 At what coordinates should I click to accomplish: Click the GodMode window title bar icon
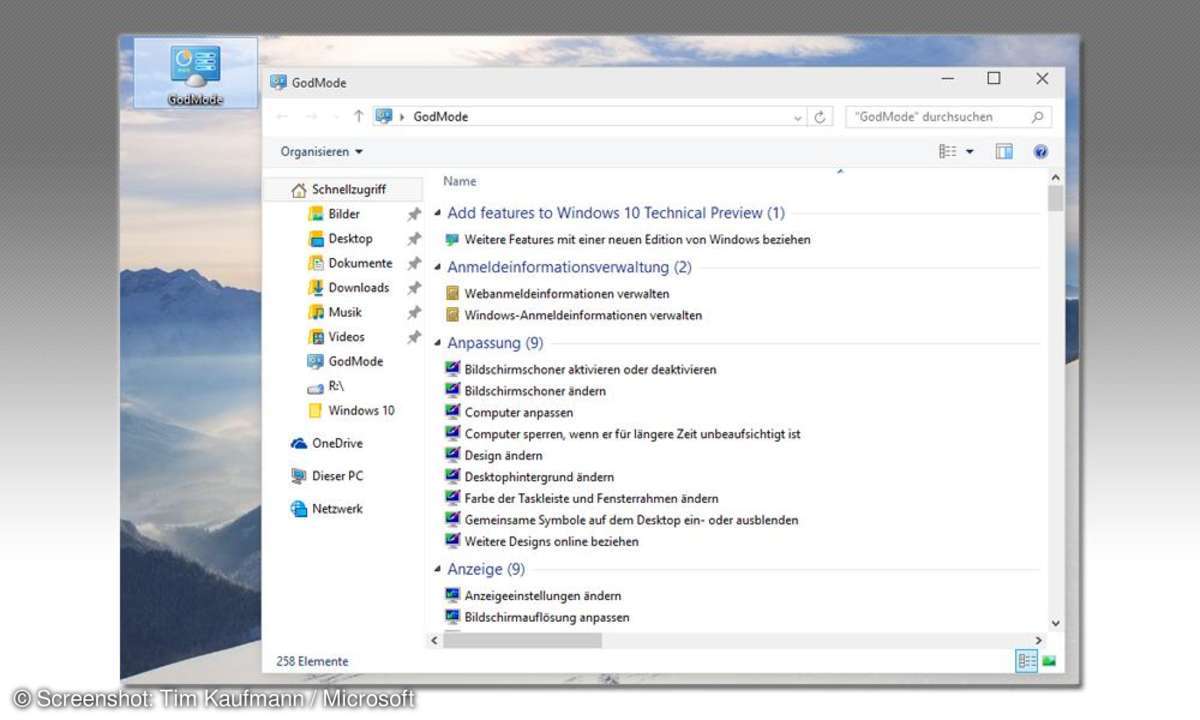(x=278, y=82)
